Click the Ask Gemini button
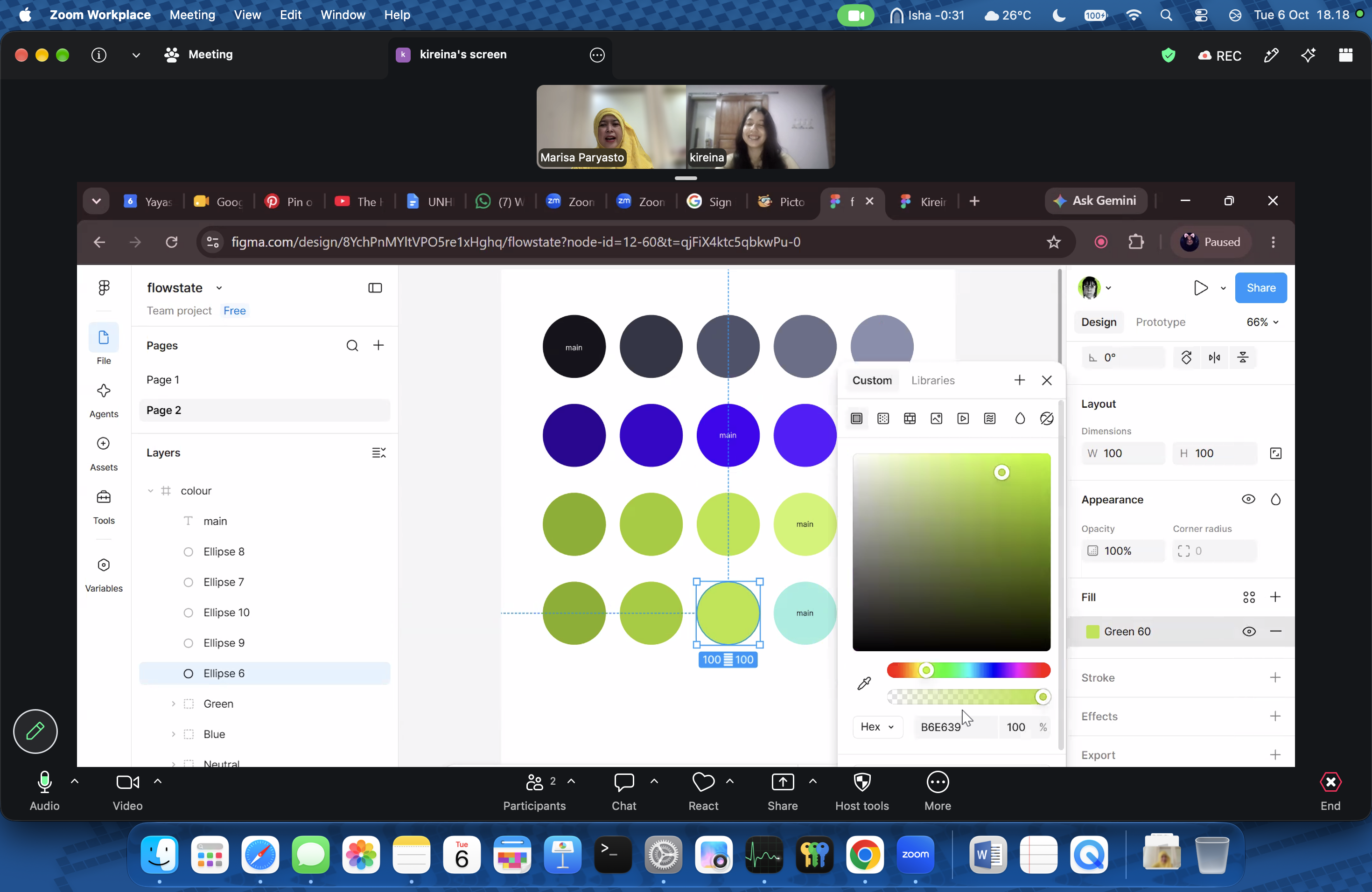The height and width of the screenshot is (892, 1372). point(1096,201)
